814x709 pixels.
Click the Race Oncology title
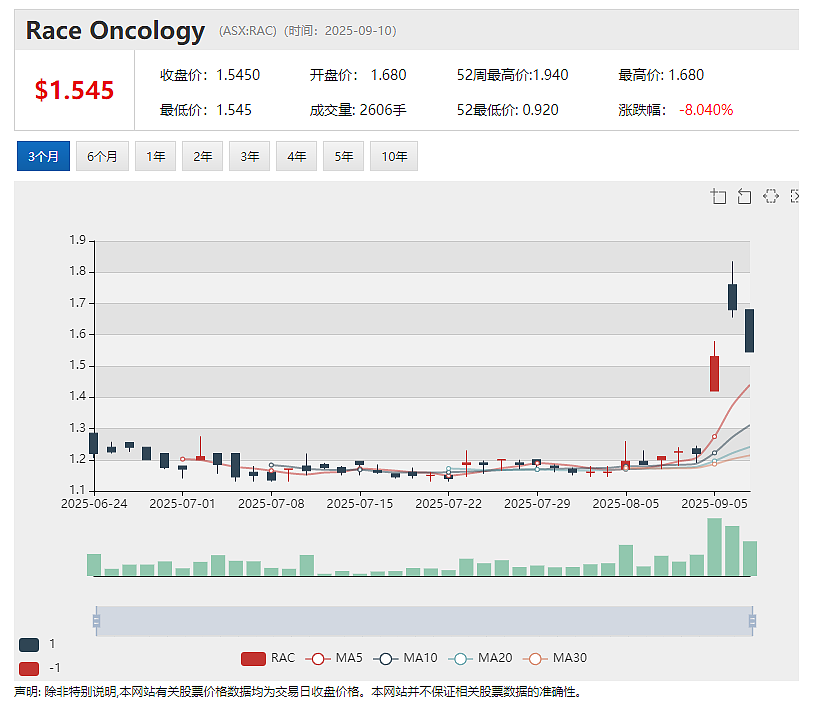point(115,31)
